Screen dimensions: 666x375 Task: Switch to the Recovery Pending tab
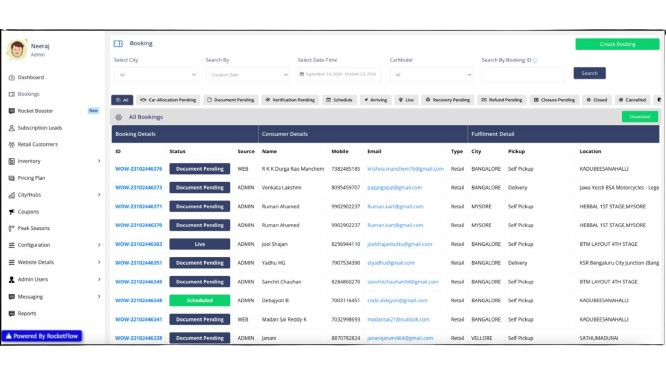click(448, 100)
